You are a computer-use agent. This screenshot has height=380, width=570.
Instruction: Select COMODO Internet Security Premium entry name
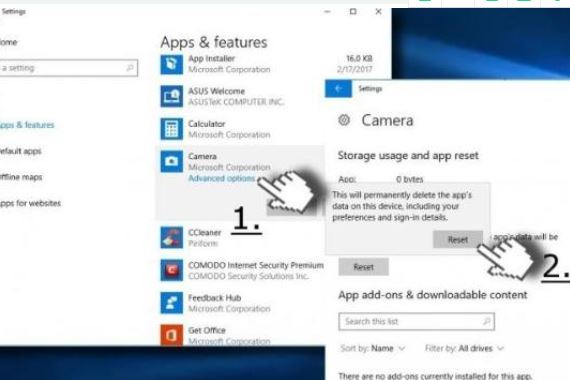[x=256, y=265]
